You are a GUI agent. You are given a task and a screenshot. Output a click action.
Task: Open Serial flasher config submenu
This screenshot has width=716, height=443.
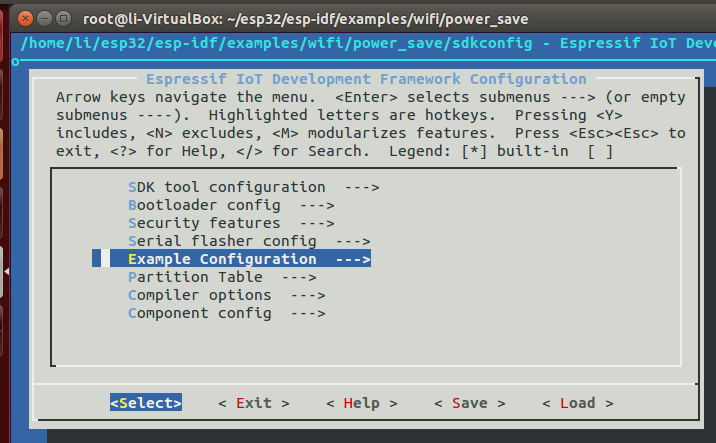[249, 241]
